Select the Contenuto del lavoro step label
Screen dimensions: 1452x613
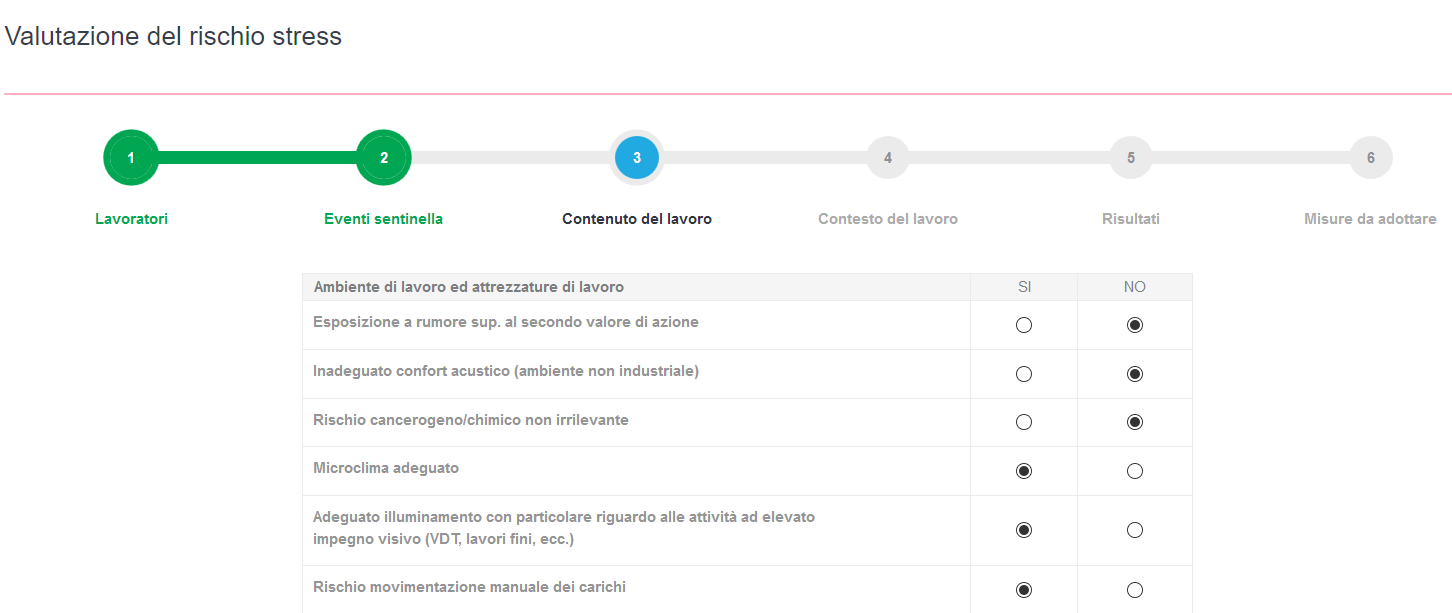(637, 219)
